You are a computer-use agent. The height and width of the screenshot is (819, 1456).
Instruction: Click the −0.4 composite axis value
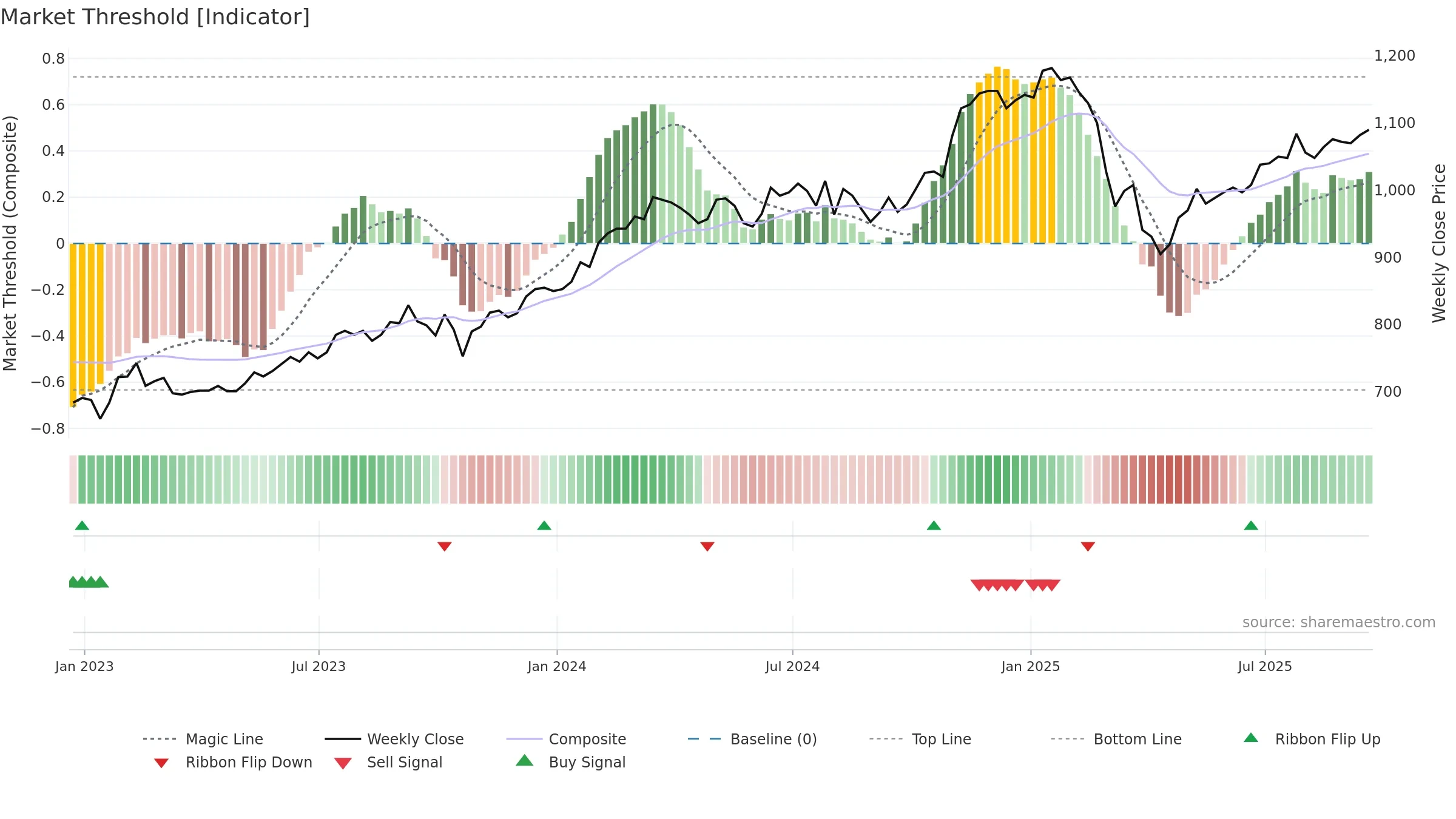coord(48,336)
